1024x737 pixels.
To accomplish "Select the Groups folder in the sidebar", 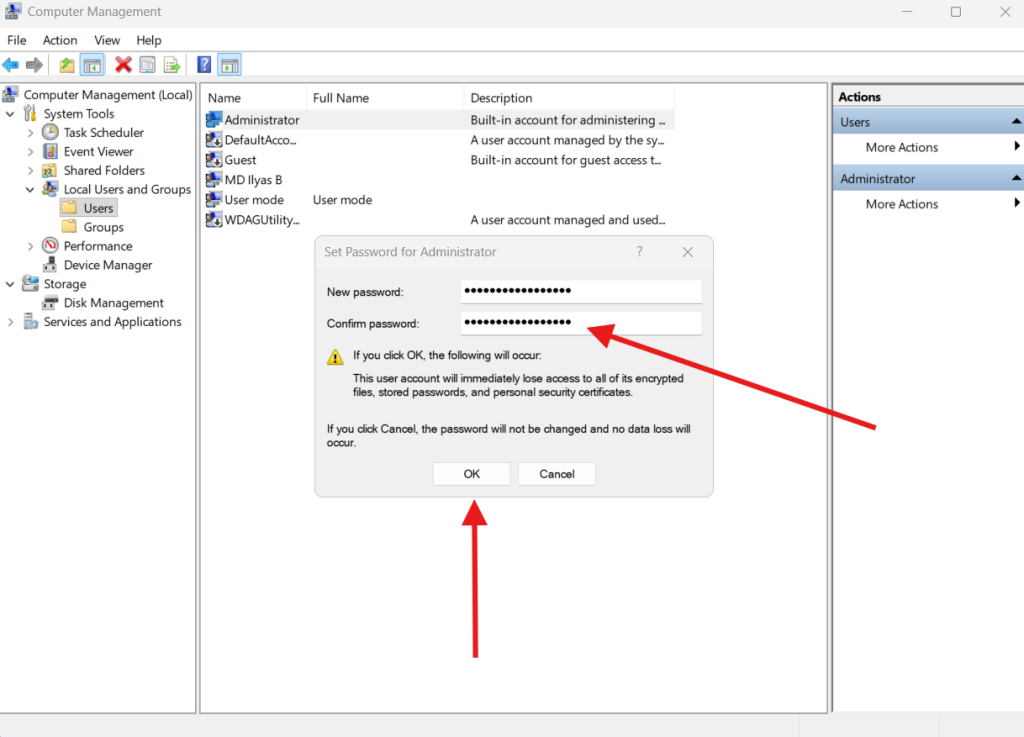I will click(x=102, y=226).
